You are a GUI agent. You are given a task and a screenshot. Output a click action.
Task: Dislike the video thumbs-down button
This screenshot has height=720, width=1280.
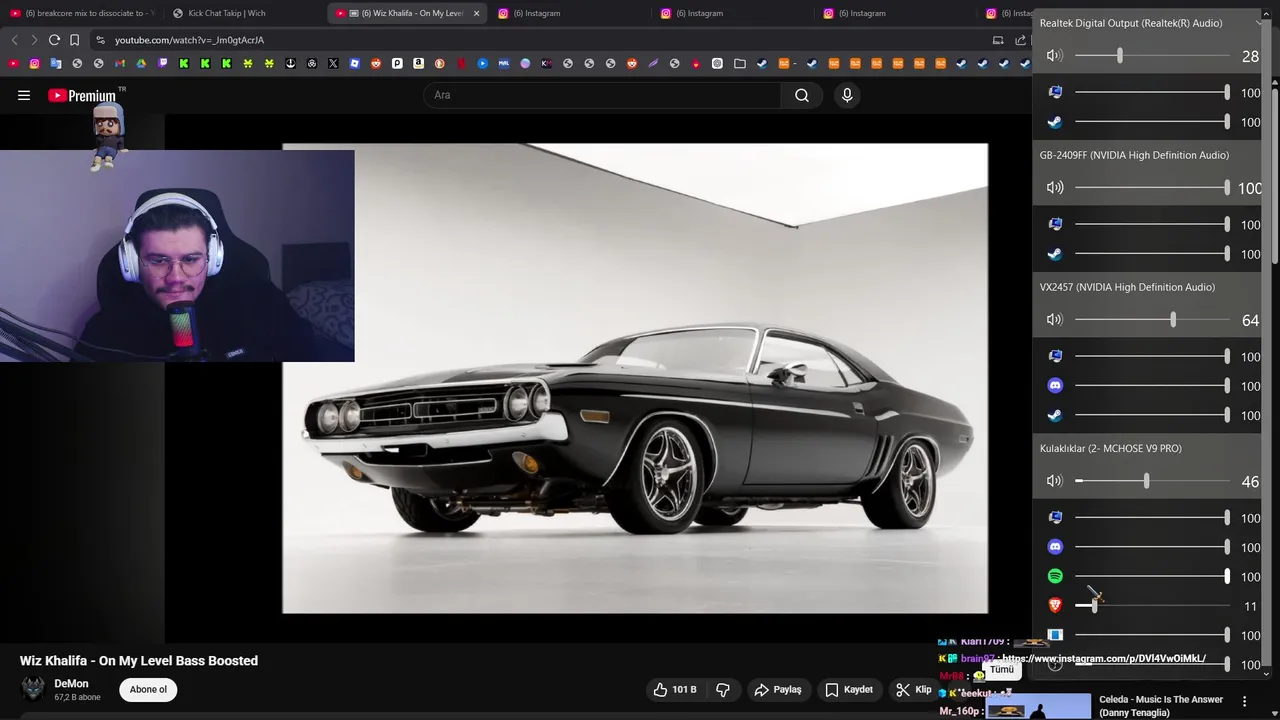pyautogui.click(x=723, y=690)
